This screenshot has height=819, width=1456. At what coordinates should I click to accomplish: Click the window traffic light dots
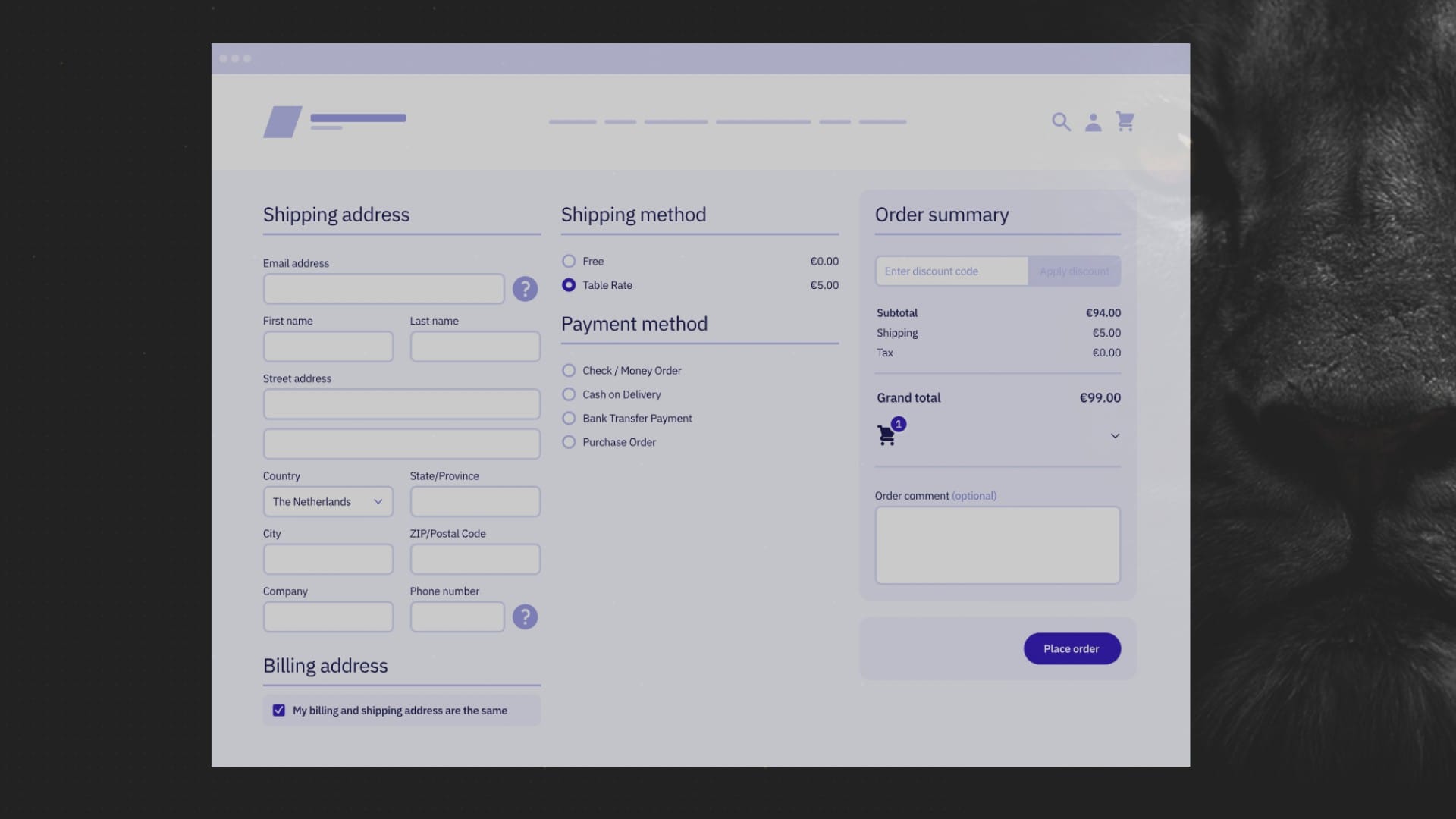[234, 58]
